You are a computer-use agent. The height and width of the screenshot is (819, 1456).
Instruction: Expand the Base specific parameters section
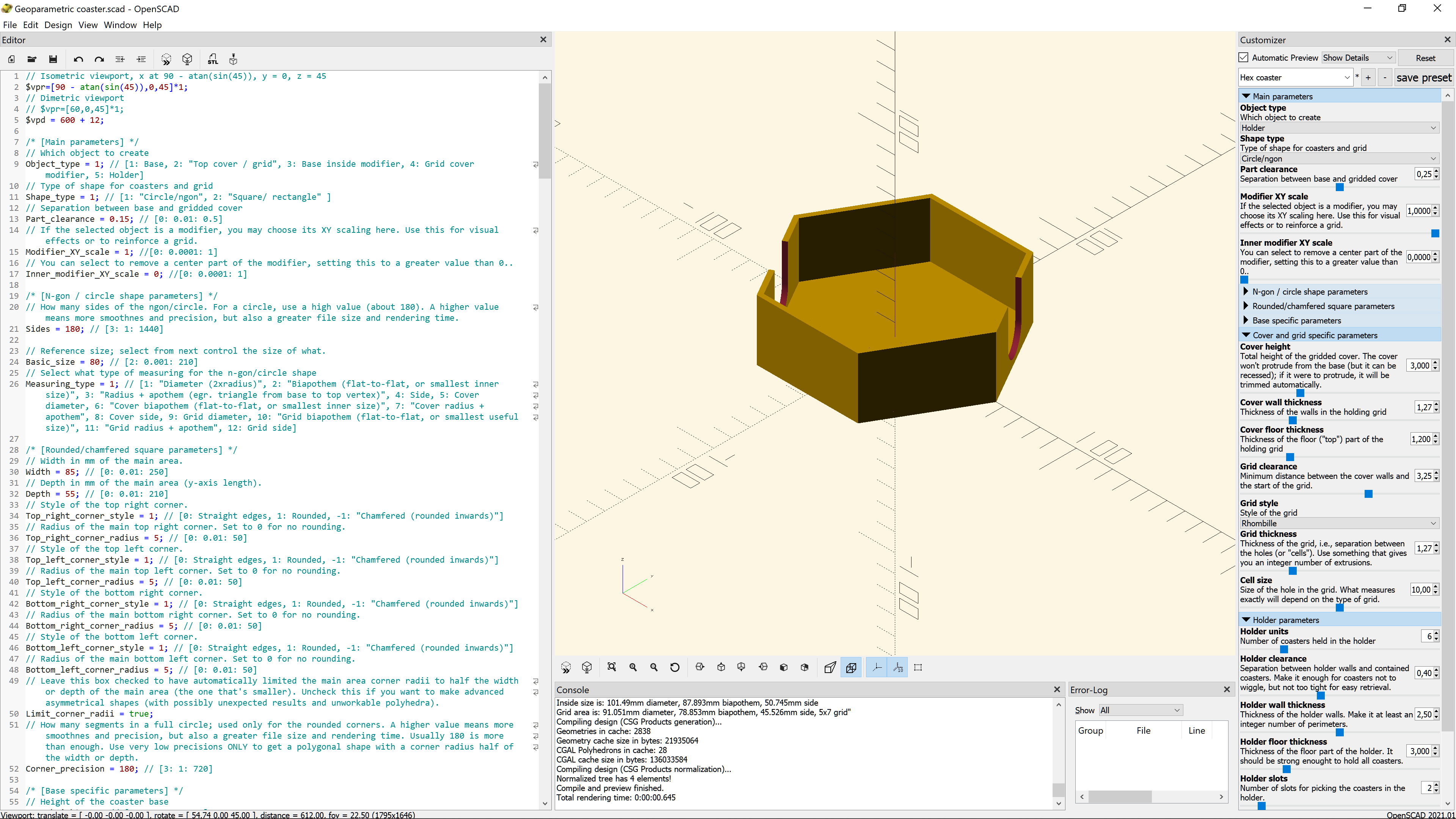click(x=1339, y=320)
